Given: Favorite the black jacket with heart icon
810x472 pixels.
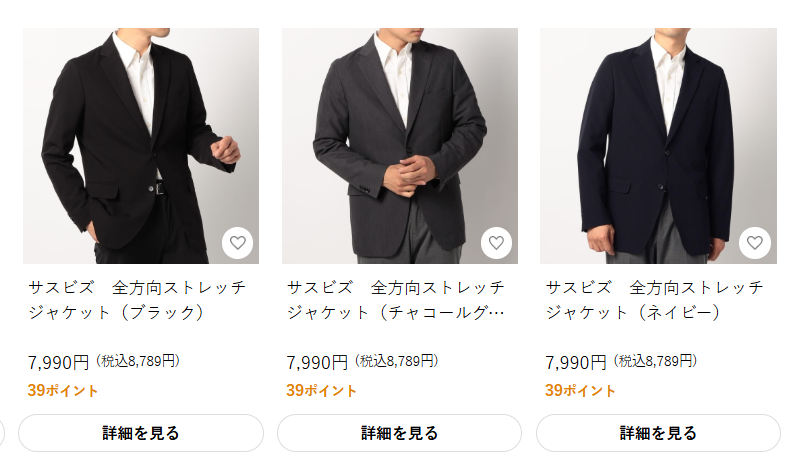Looking at the screenshot, I should click(237, 242).
